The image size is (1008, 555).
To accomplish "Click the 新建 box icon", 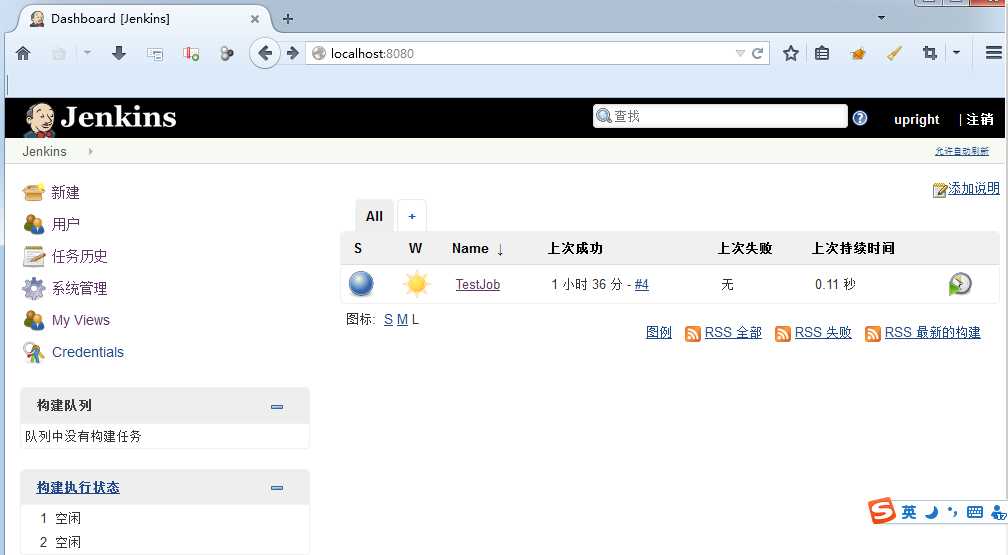I will pos(33,192).
